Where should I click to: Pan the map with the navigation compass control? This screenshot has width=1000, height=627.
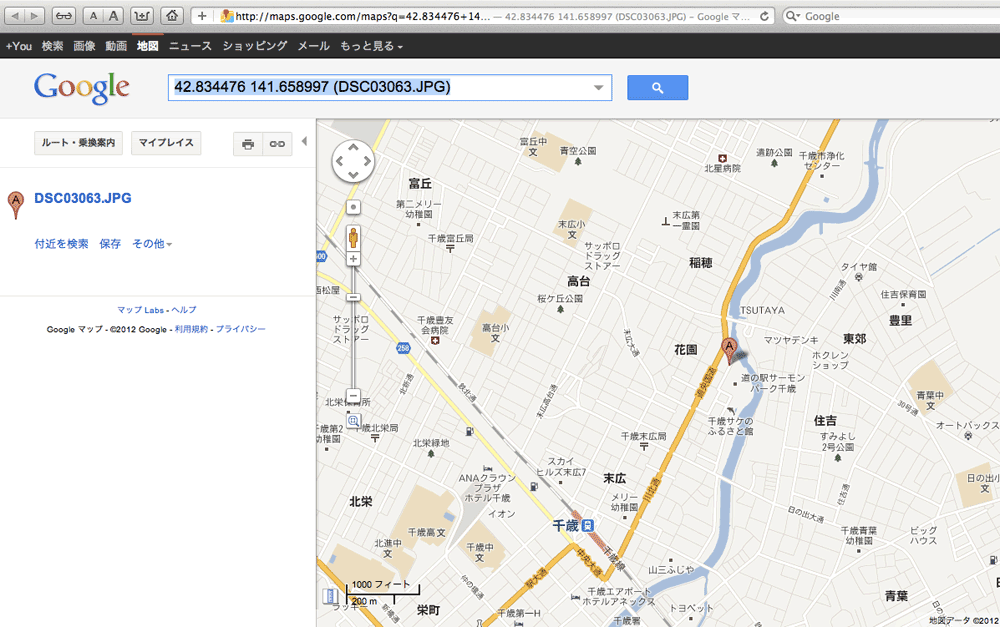point(353,161)
